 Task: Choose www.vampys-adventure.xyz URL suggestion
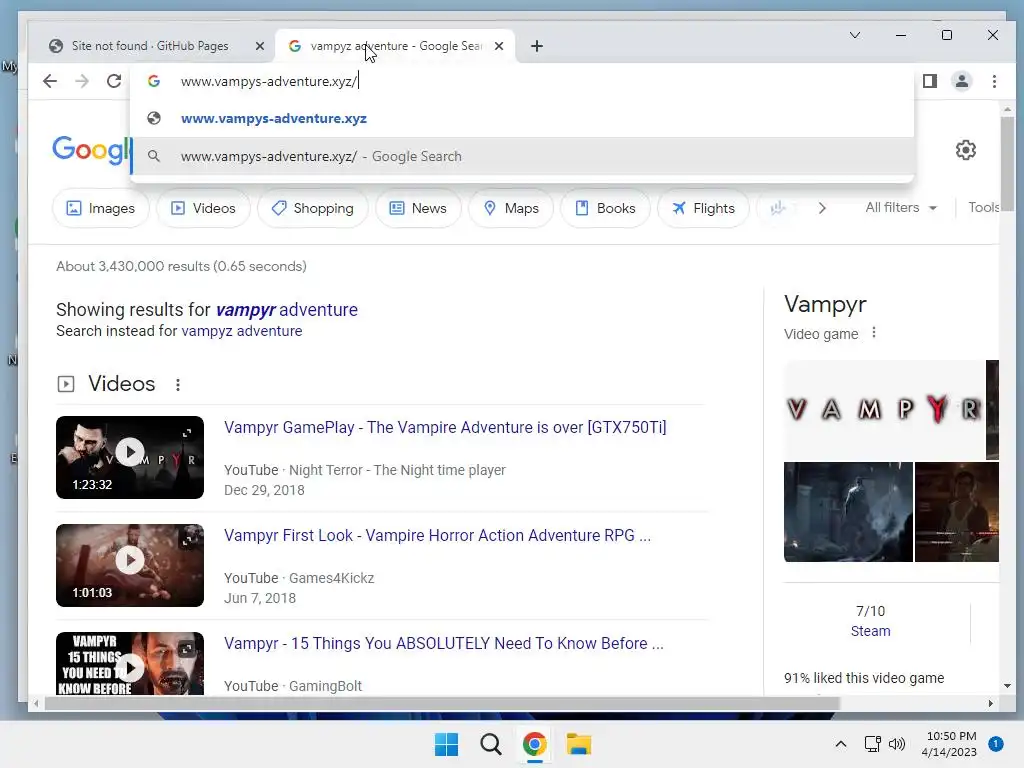tap(522, 118)
